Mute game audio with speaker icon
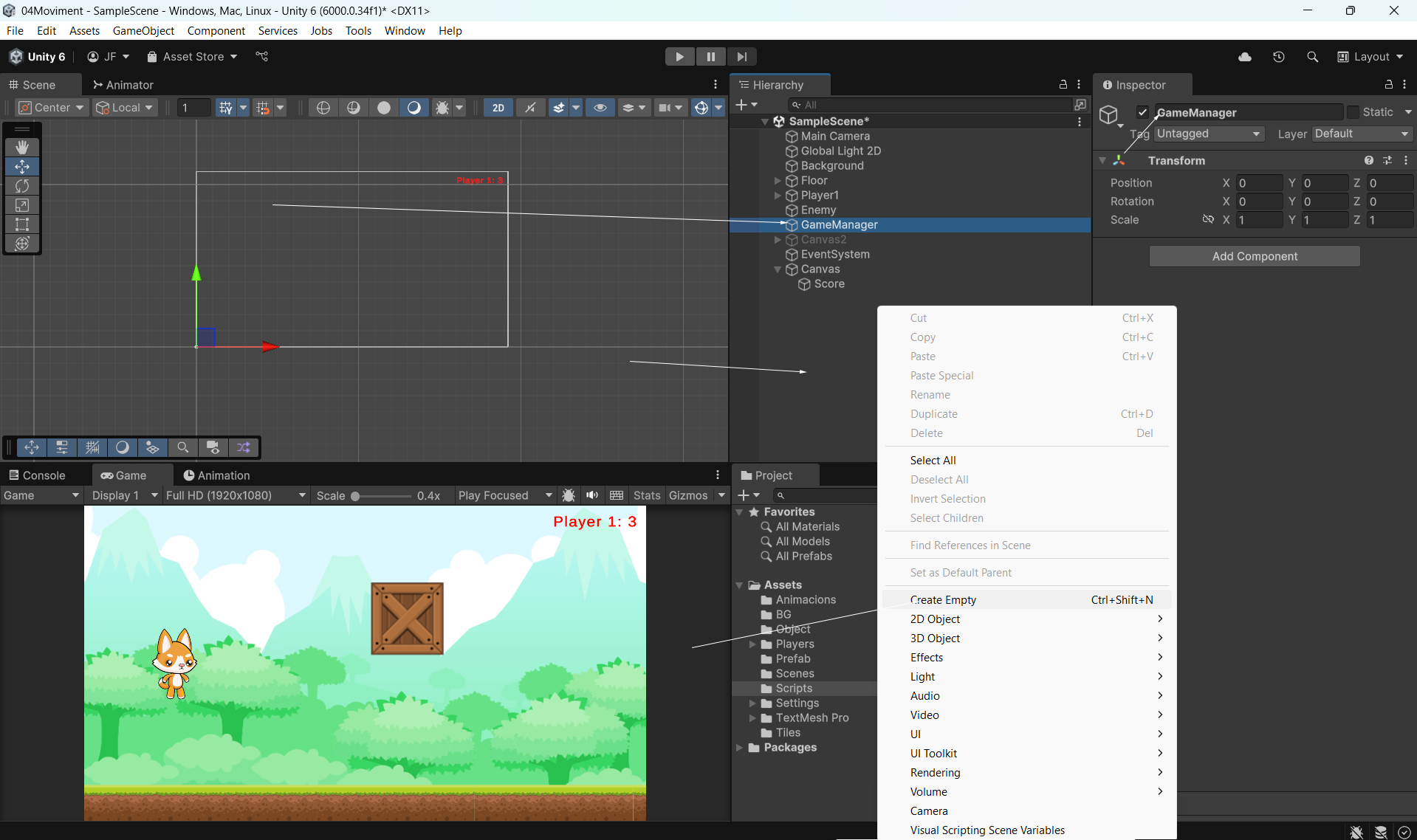This screenshot has height=840, width=1417. tap(592, 495)
